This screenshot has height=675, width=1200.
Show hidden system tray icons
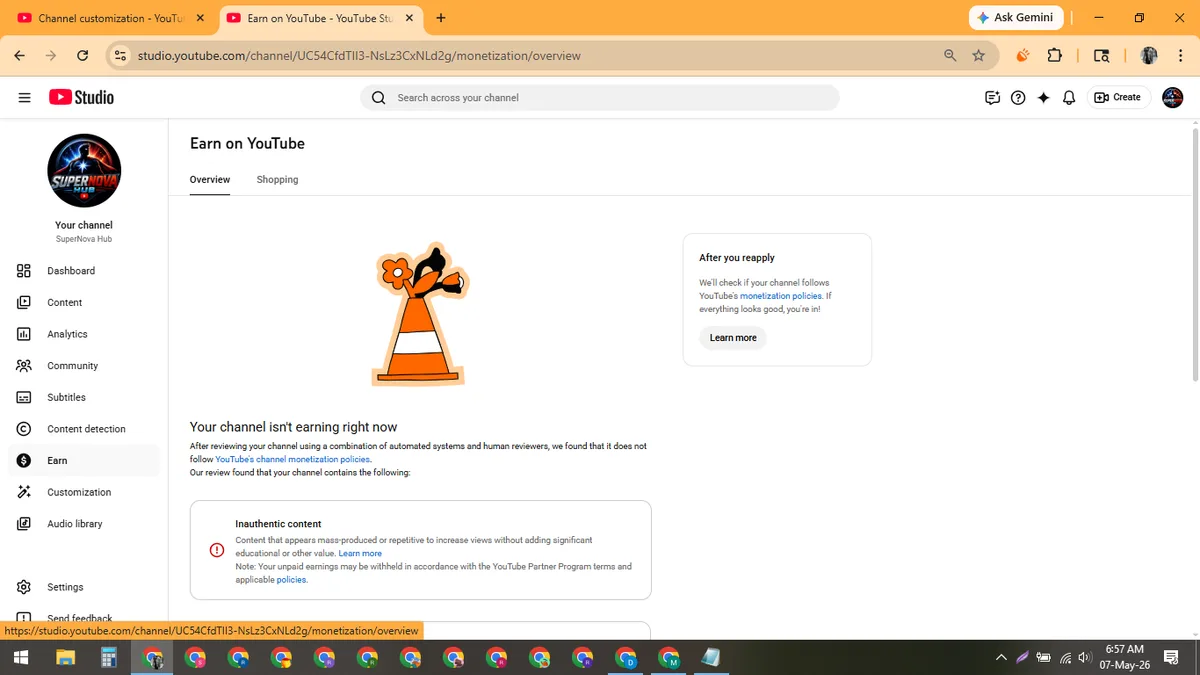click(x=1001, y=658)
